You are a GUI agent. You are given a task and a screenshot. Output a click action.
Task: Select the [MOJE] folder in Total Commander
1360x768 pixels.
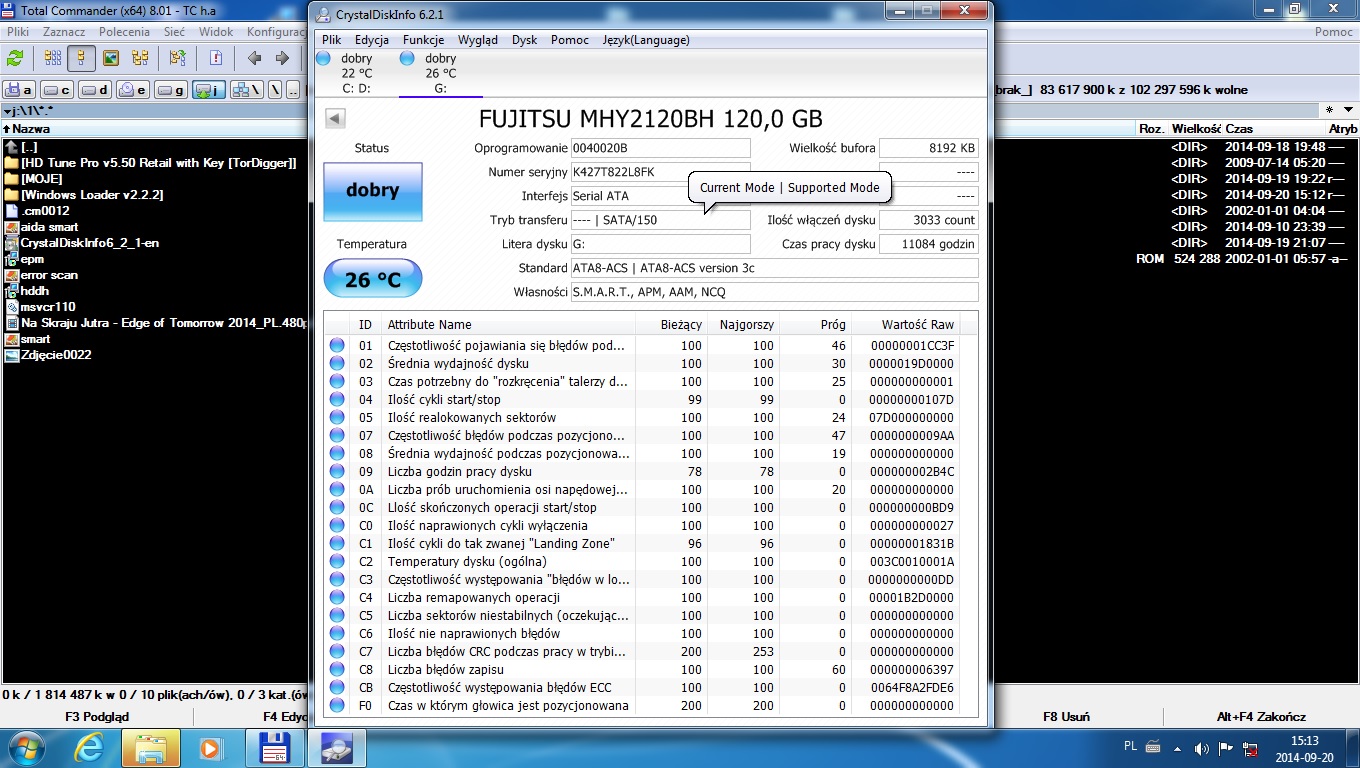[42, 179]
